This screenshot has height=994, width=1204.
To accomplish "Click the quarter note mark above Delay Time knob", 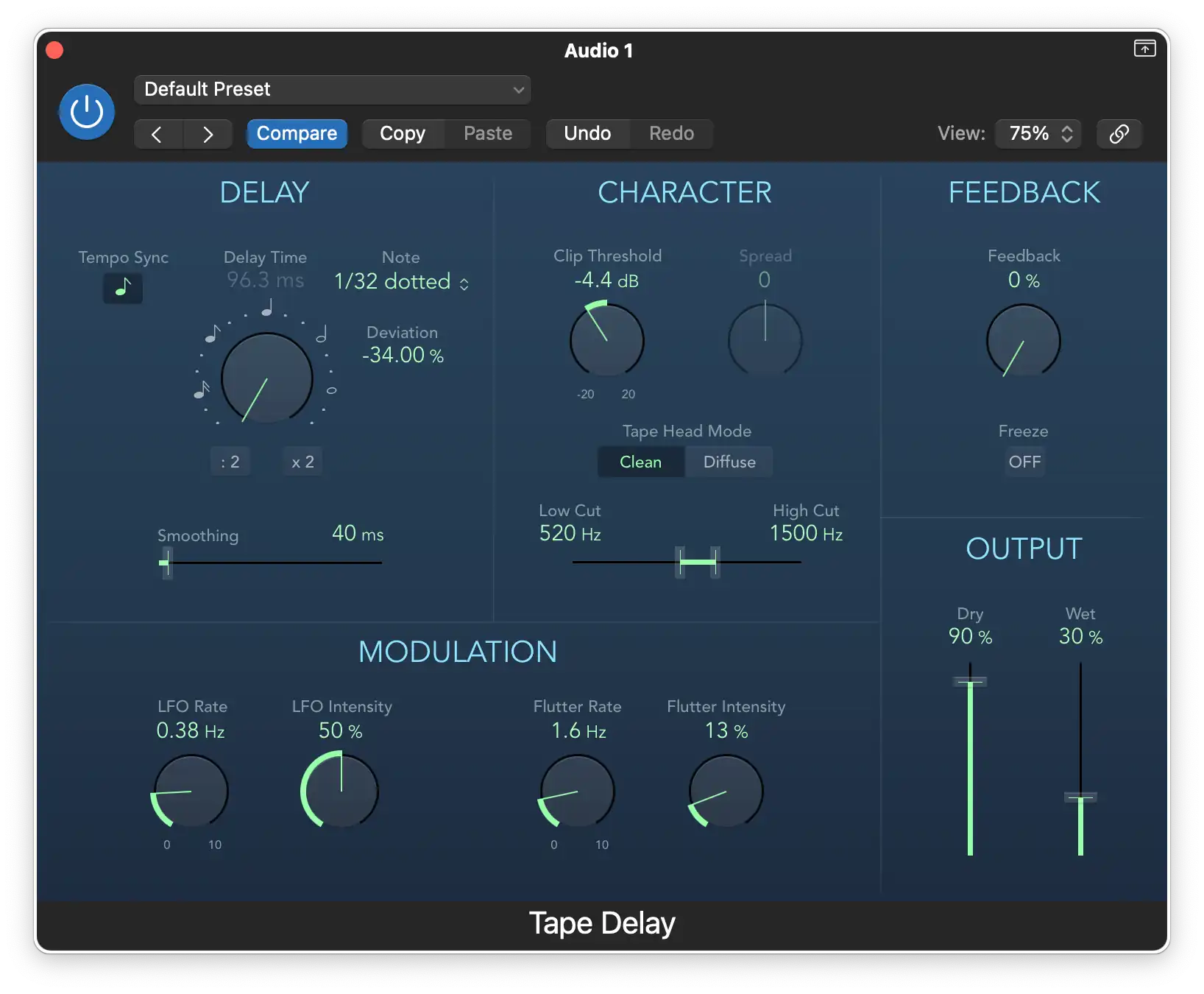I will coord(267,307).
